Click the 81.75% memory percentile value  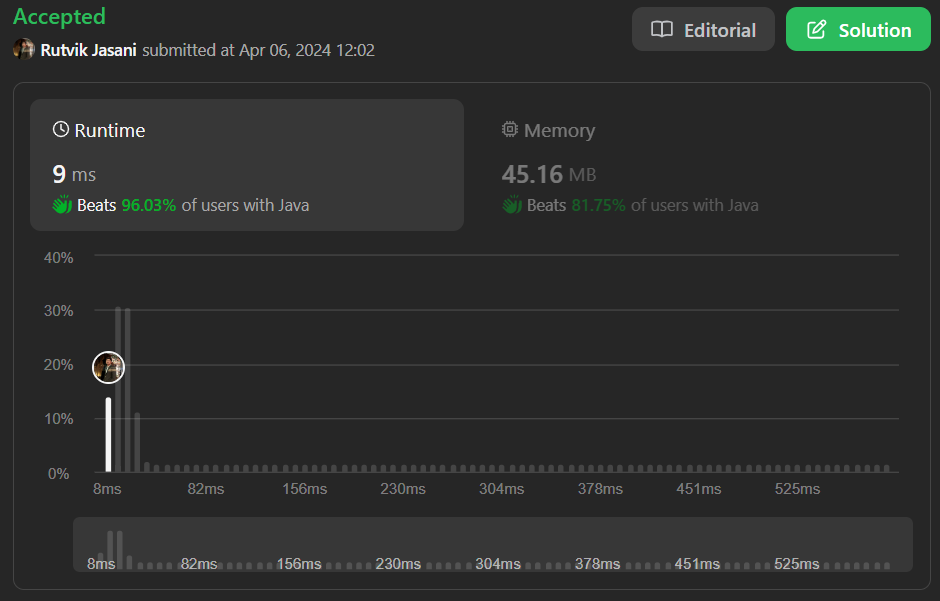(598, 206)
